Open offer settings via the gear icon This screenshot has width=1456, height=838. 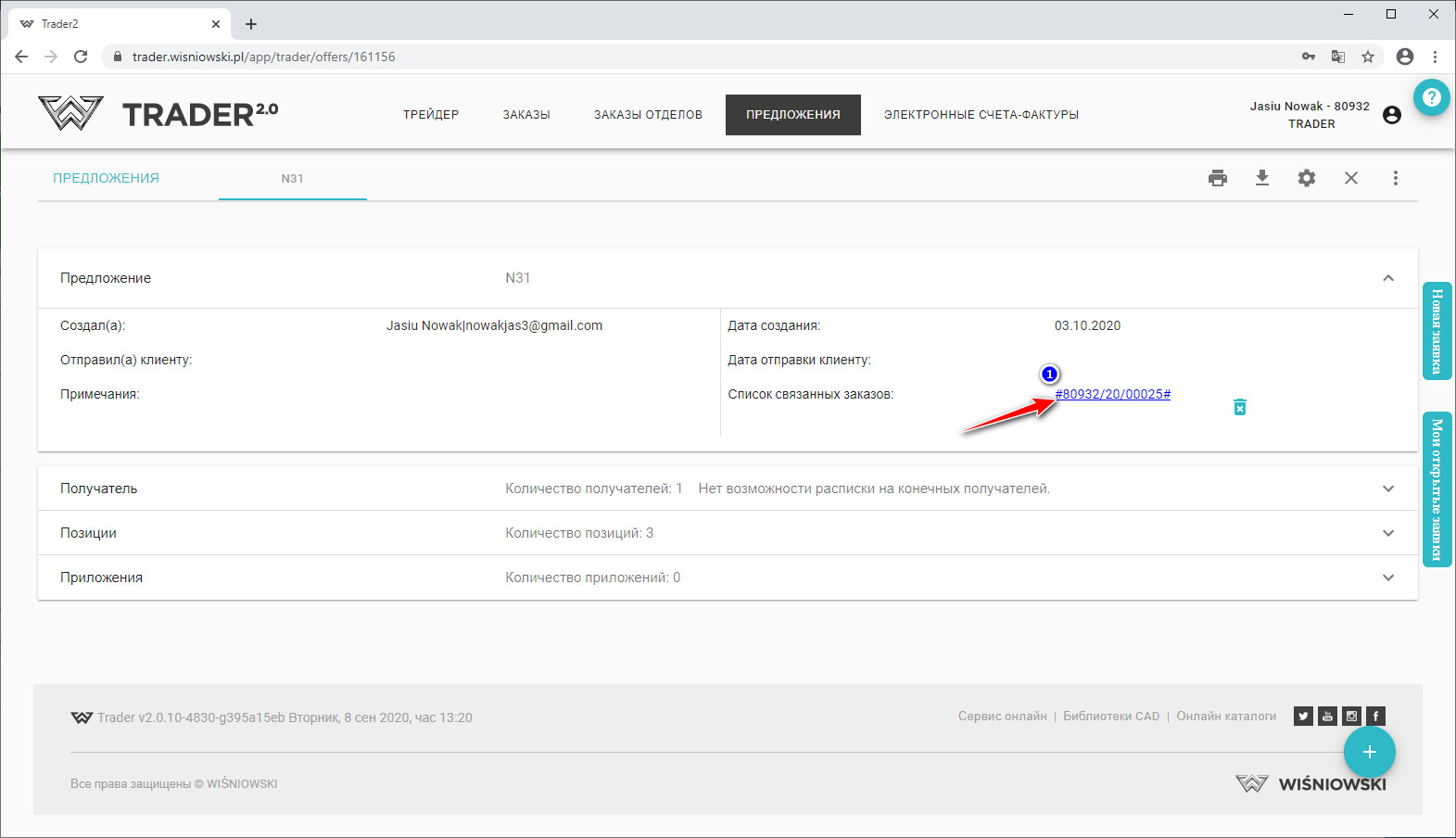point(1307,178)
